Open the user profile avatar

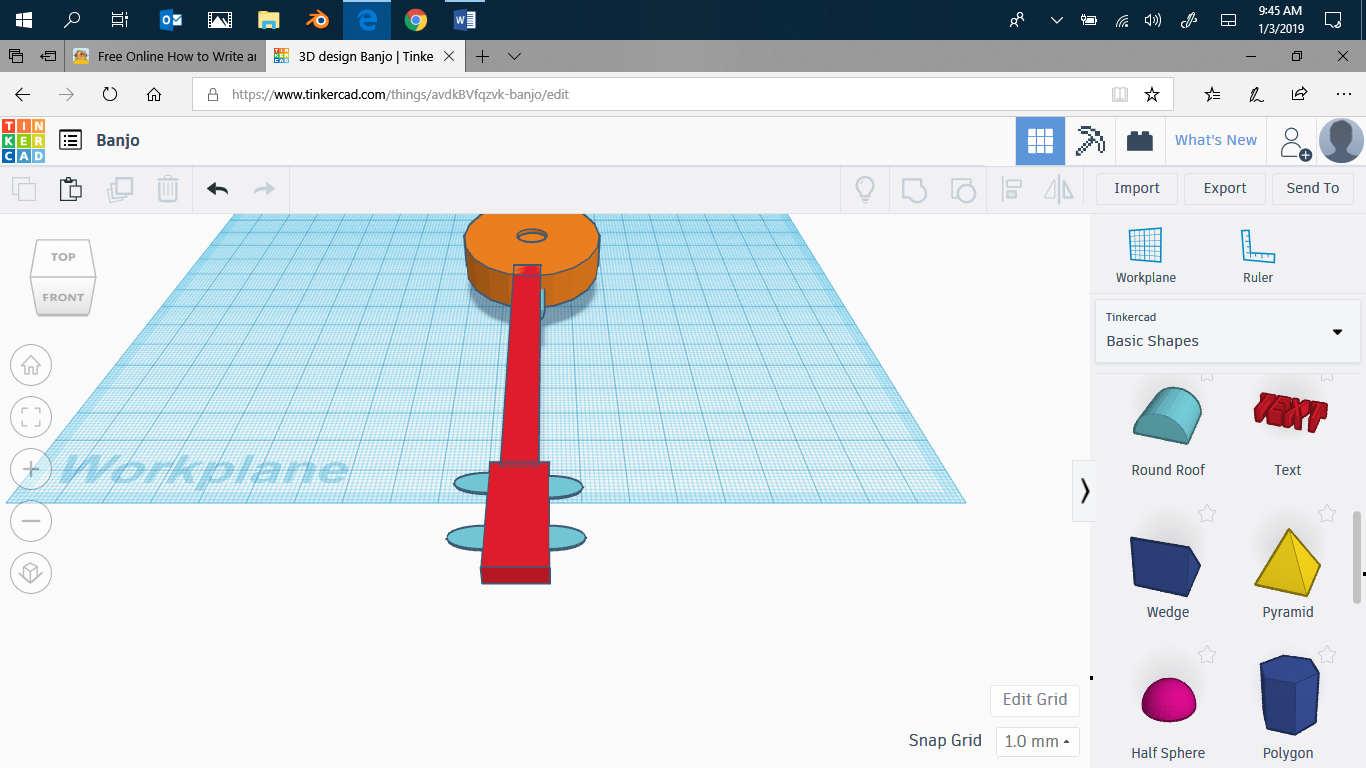(x=1341, y=141)
